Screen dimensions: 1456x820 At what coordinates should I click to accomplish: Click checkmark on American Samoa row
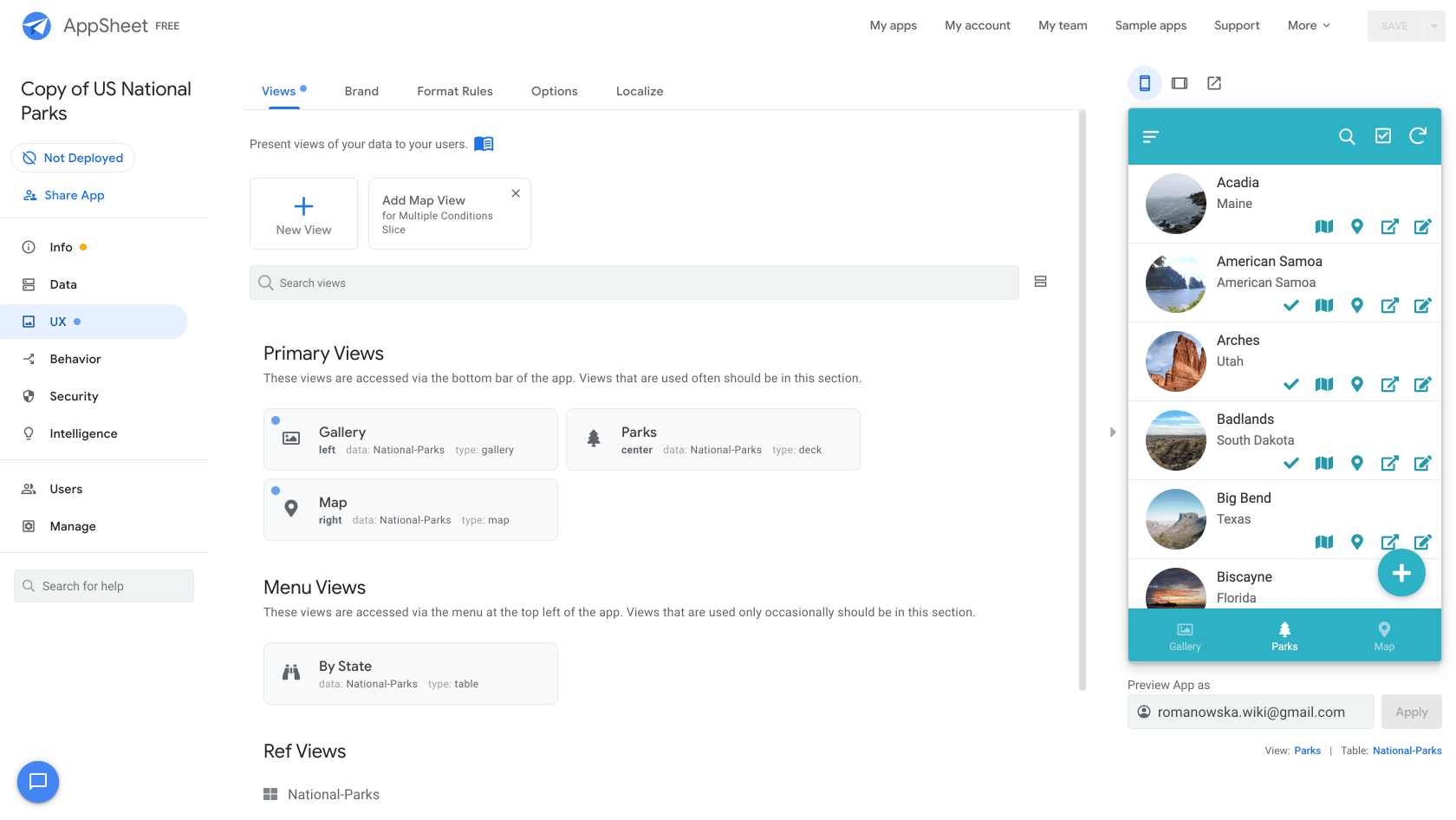1291,305
